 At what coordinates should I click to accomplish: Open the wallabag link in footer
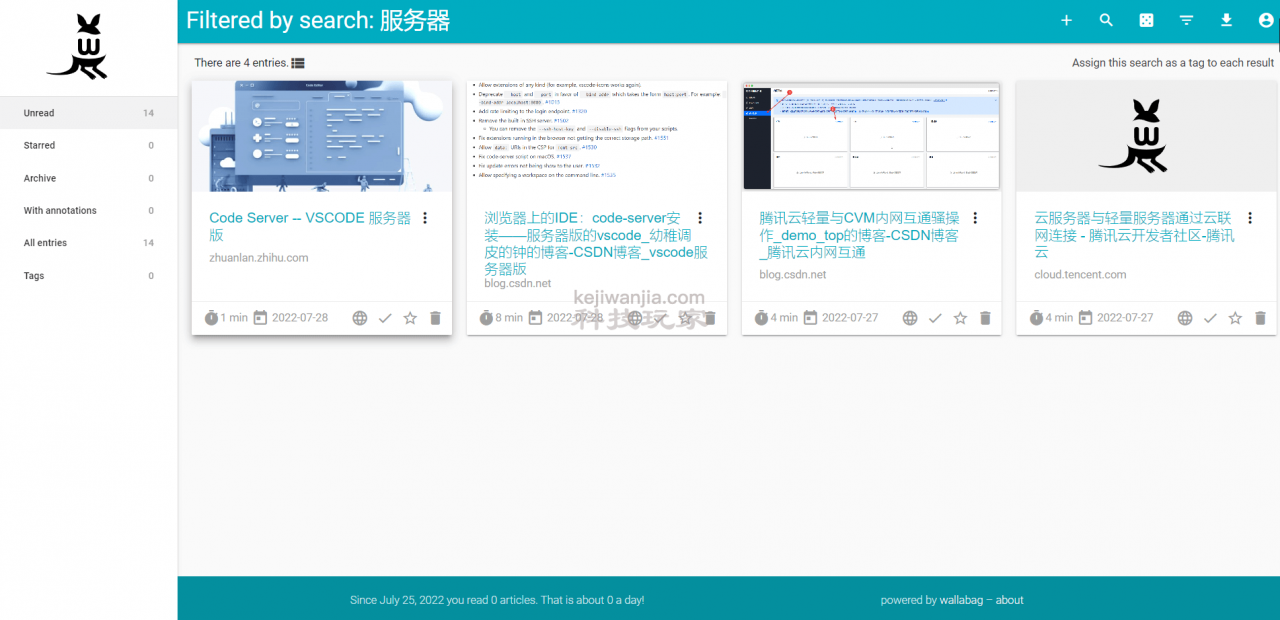pos(961,600)
